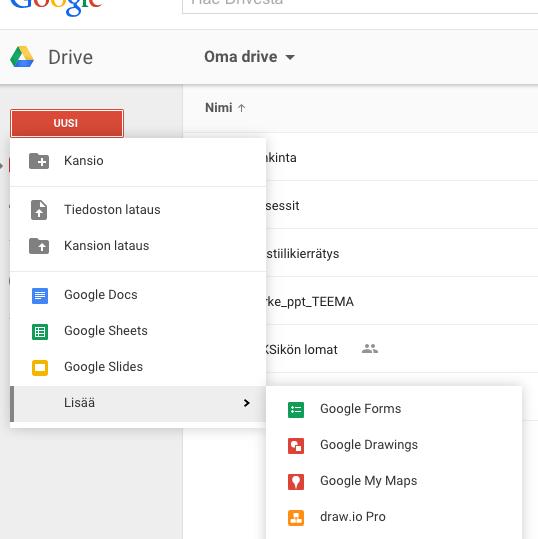Open the Oma drive dropdown arrow

click(290, 57)
